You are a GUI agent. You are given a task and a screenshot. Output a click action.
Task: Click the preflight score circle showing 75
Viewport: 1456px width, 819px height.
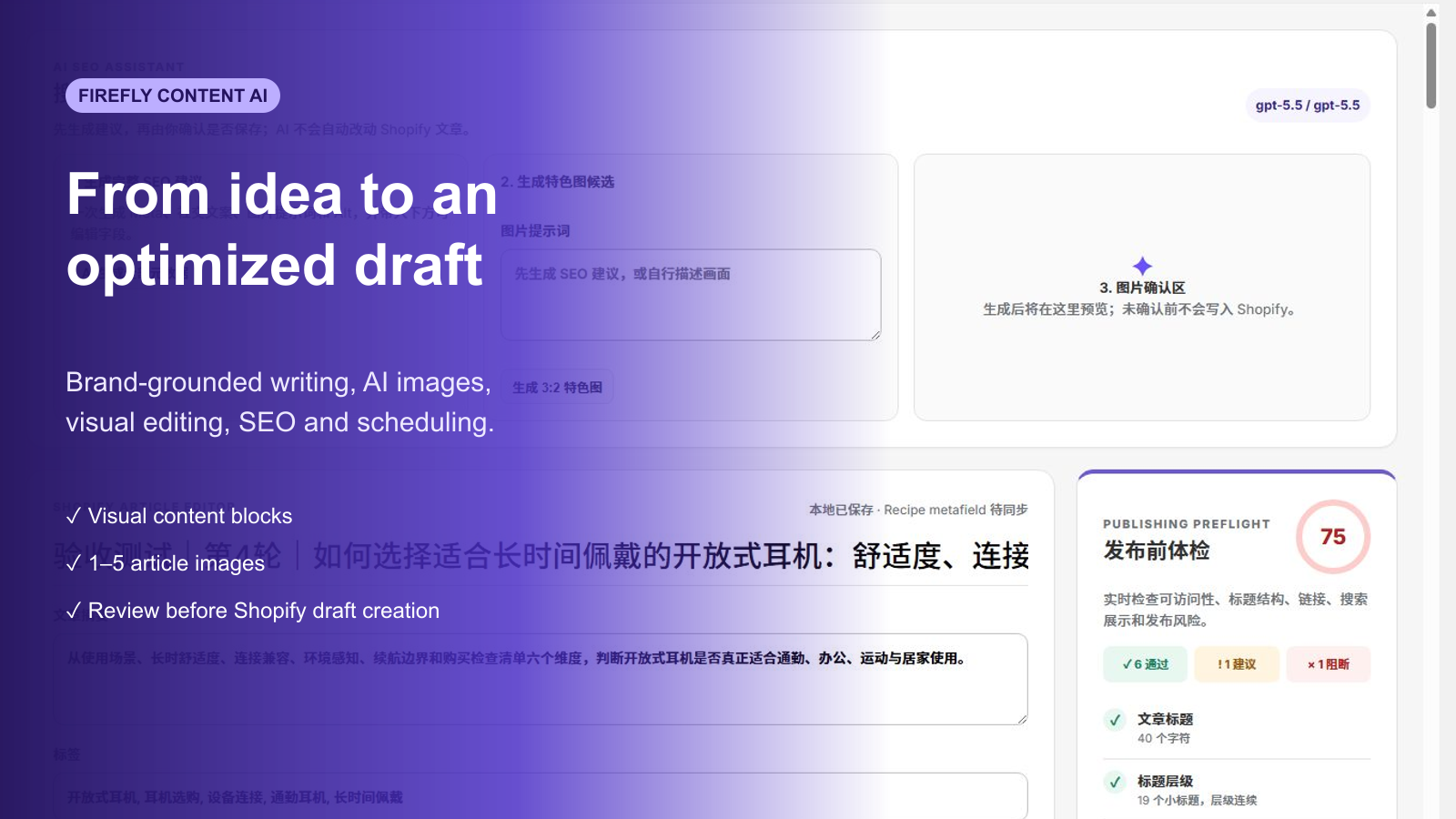tap(1333, 537)
